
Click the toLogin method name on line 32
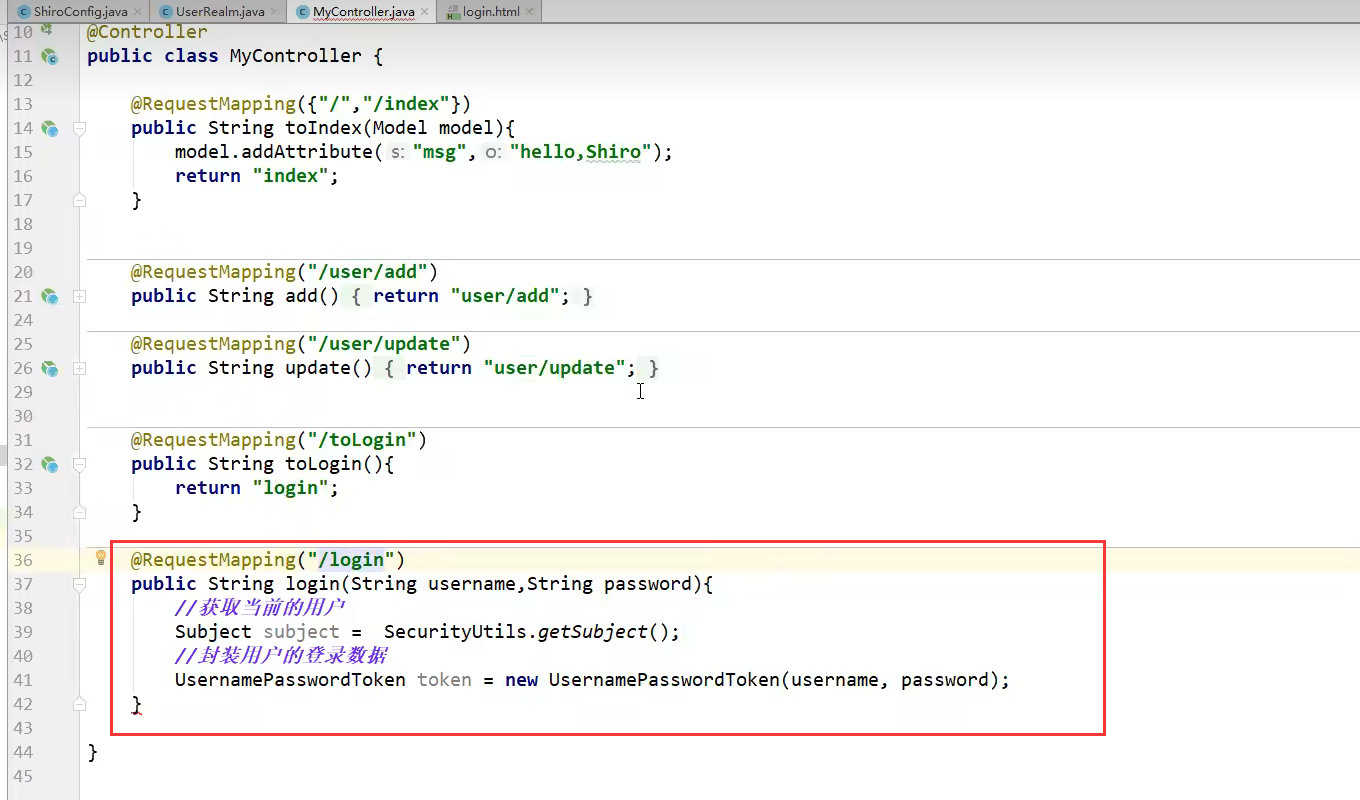[323, 464]
